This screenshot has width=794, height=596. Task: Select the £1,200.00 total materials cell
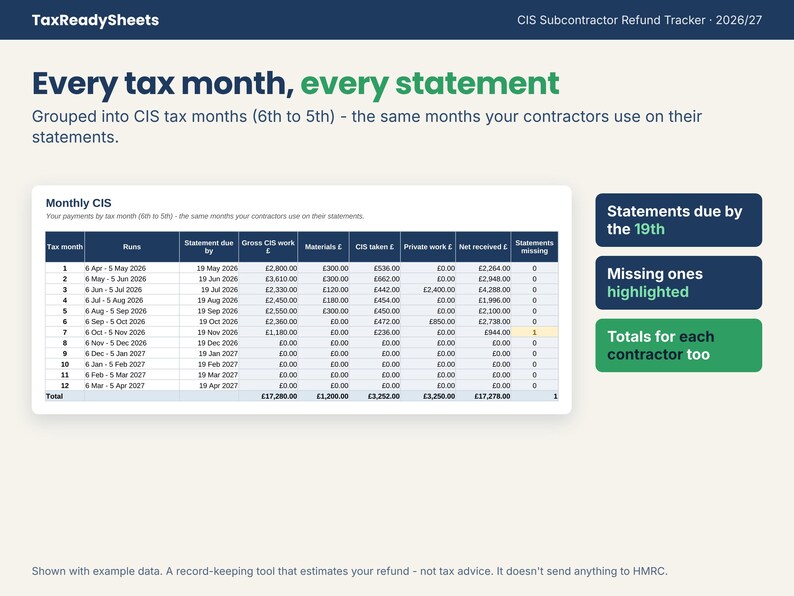click(323, 396)
